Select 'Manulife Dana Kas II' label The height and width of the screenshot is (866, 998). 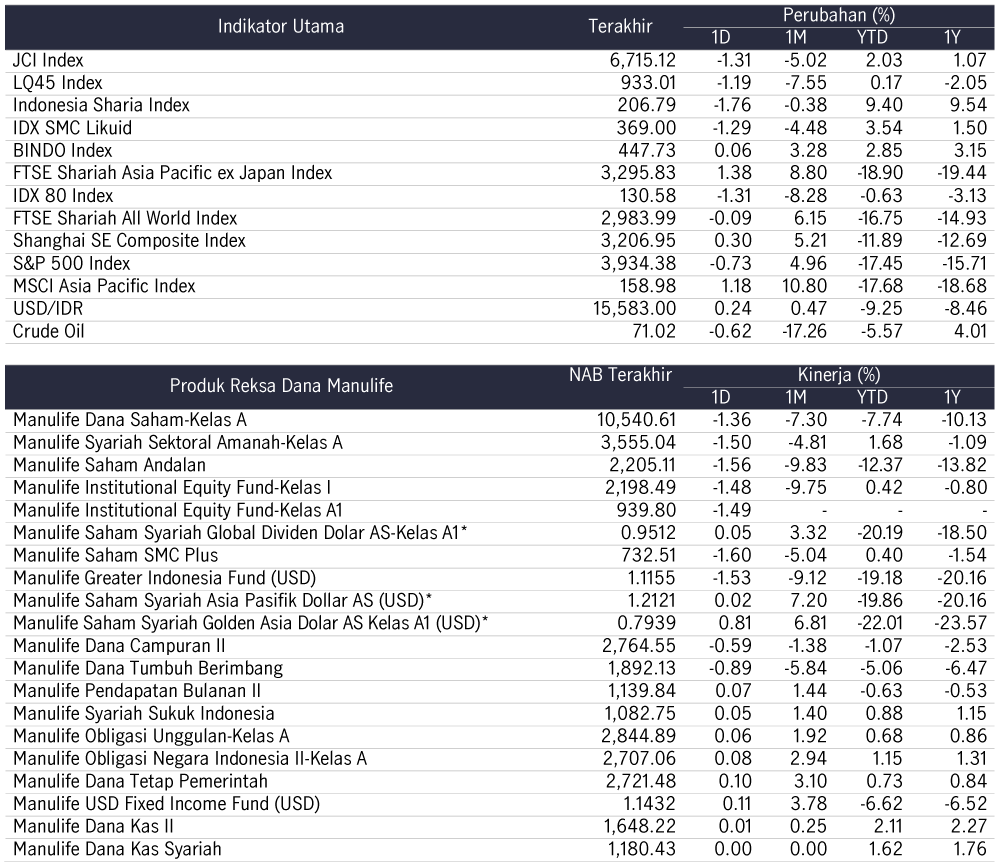(93, 827)
